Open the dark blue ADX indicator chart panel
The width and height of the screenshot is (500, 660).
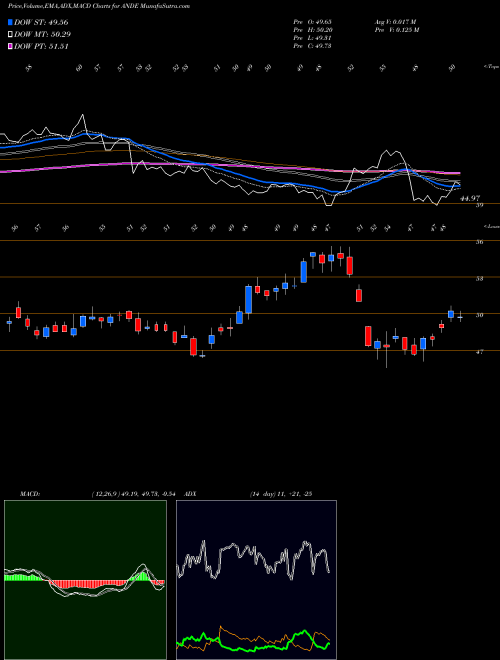click(256, 580)
